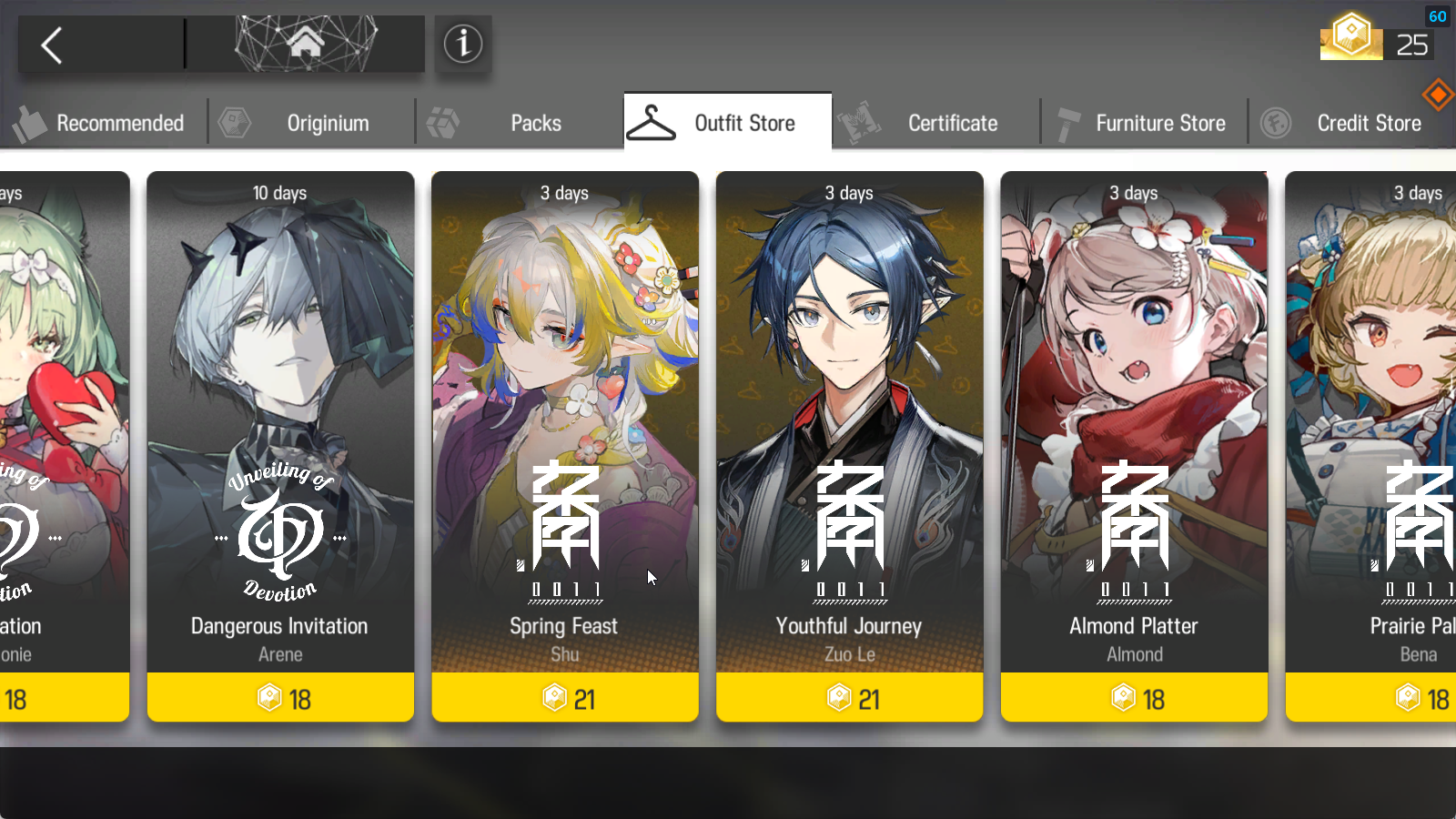The width and height of the screenshot is (1456, 819).
Task: Open the info circle icon
Action: [x=463, y=43]
